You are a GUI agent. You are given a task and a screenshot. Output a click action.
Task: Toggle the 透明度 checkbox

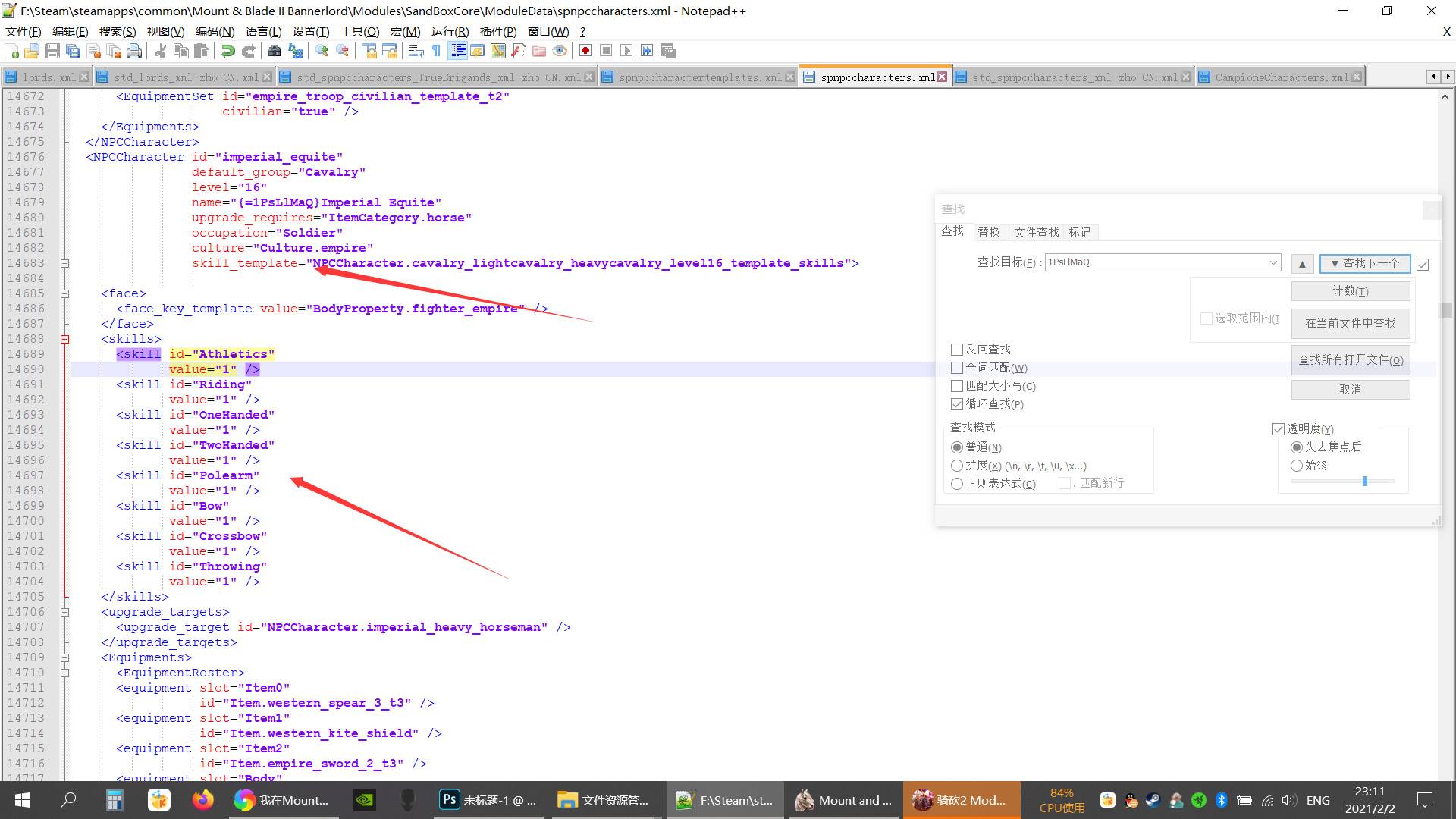1279,429
